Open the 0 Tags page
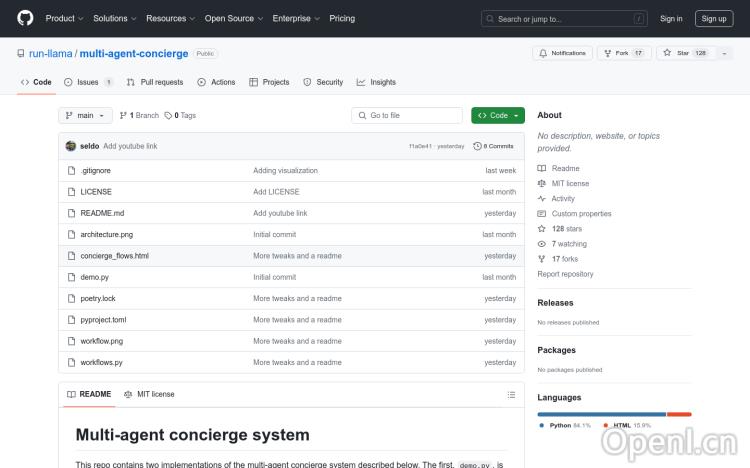 click(x=181, y=115)
